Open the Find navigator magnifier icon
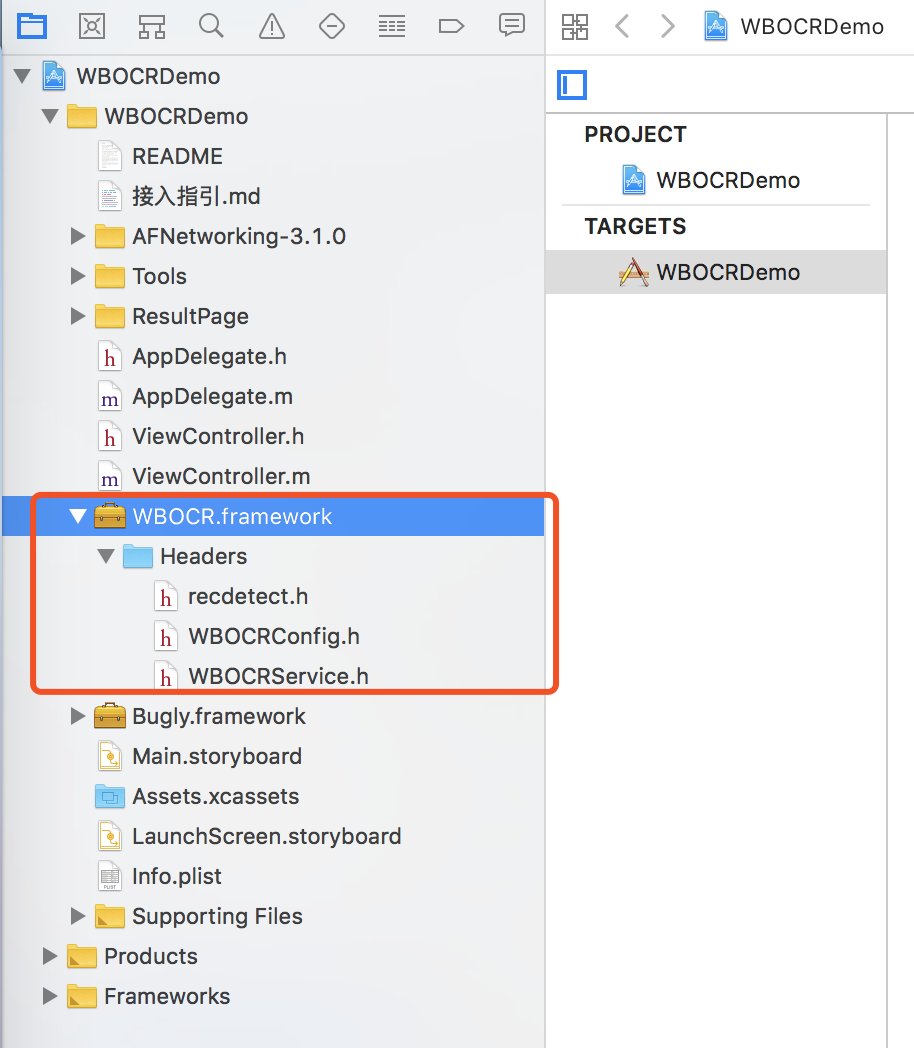914x1048 pixels. 211,26
